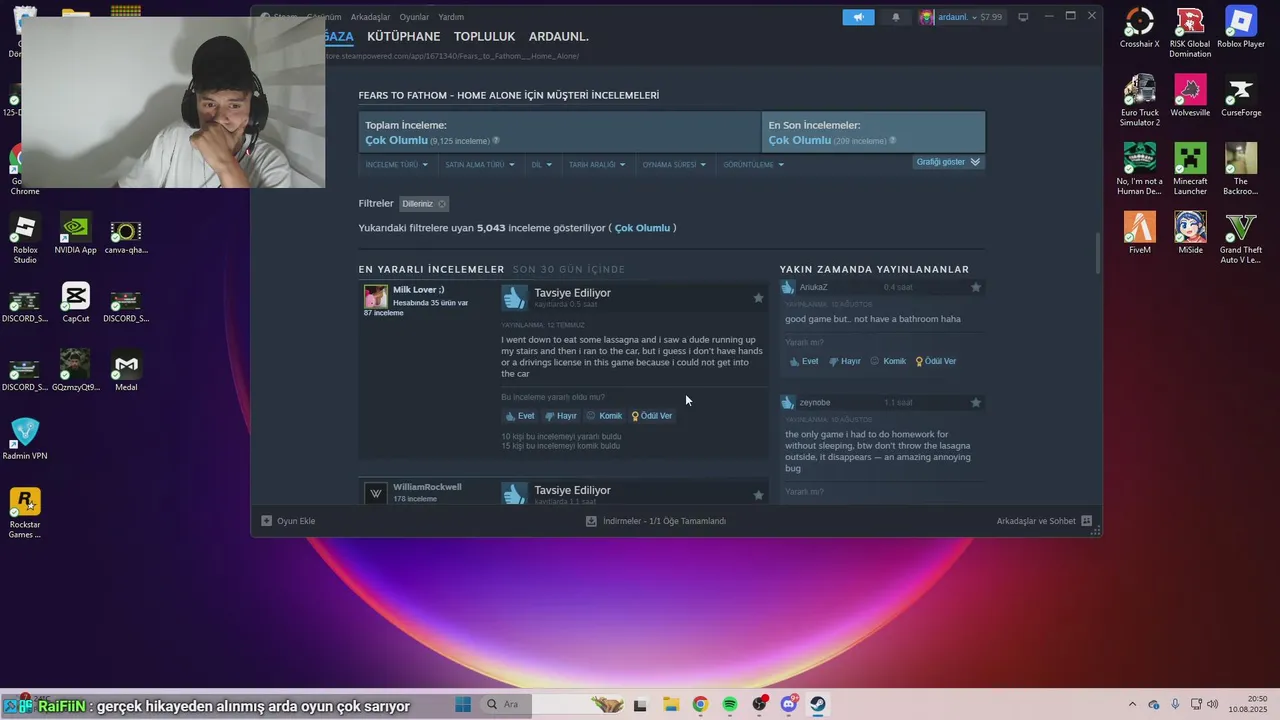Open Steam announcements megaphone button
The image size is (1280, 720).
[x=858, y=17]
